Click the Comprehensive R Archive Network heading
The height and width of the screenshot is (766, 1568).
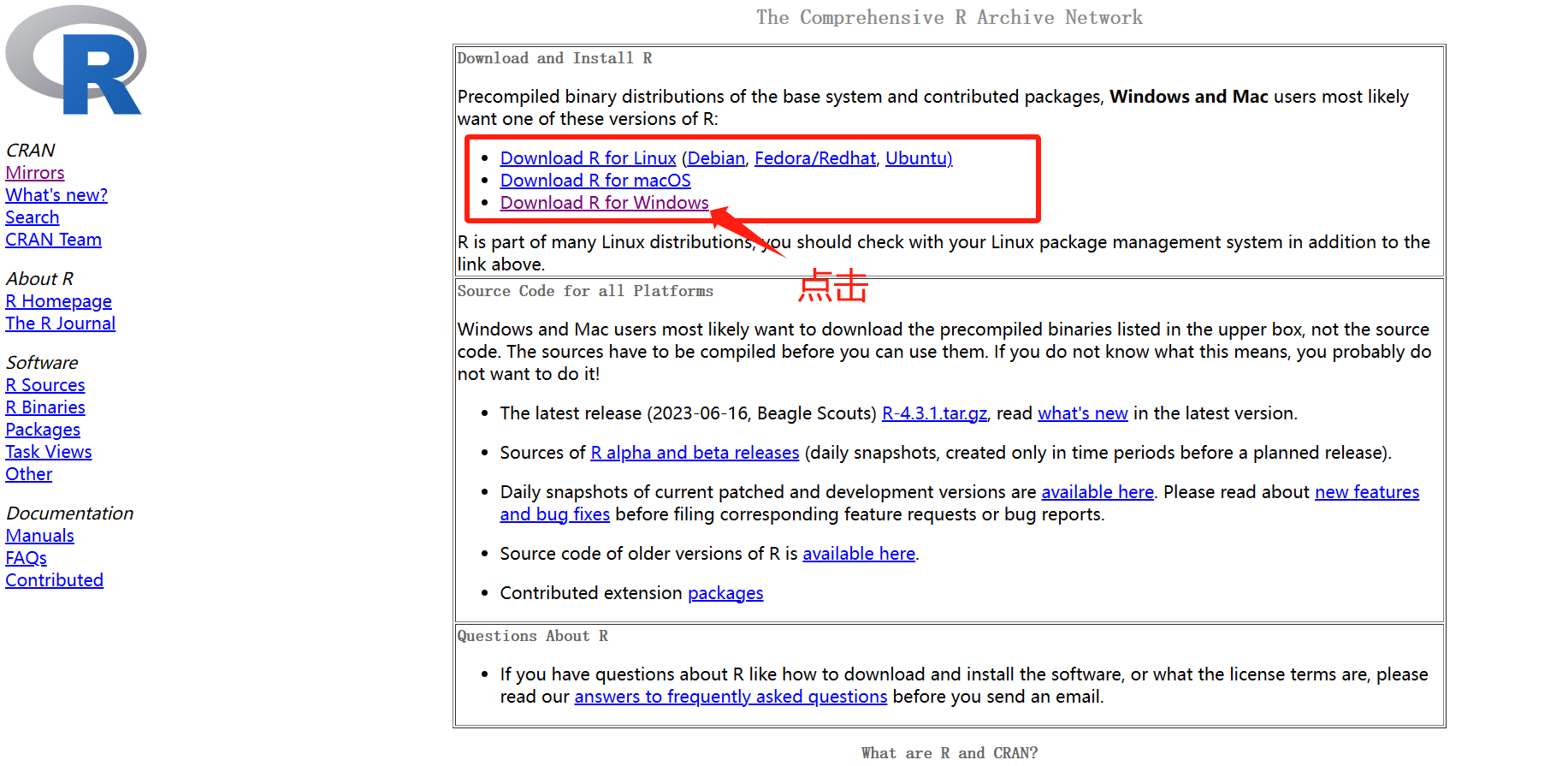(950, 17)
